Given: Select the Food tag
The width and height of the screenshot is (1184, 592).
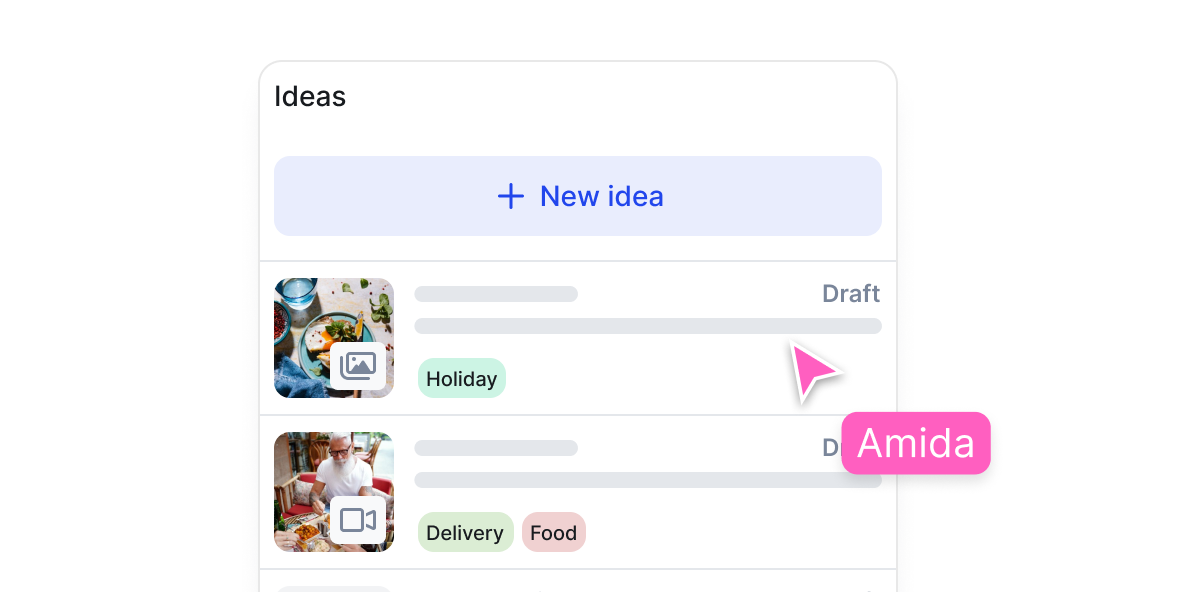Looking at the screenshot, I should click(x=553, y=532).
